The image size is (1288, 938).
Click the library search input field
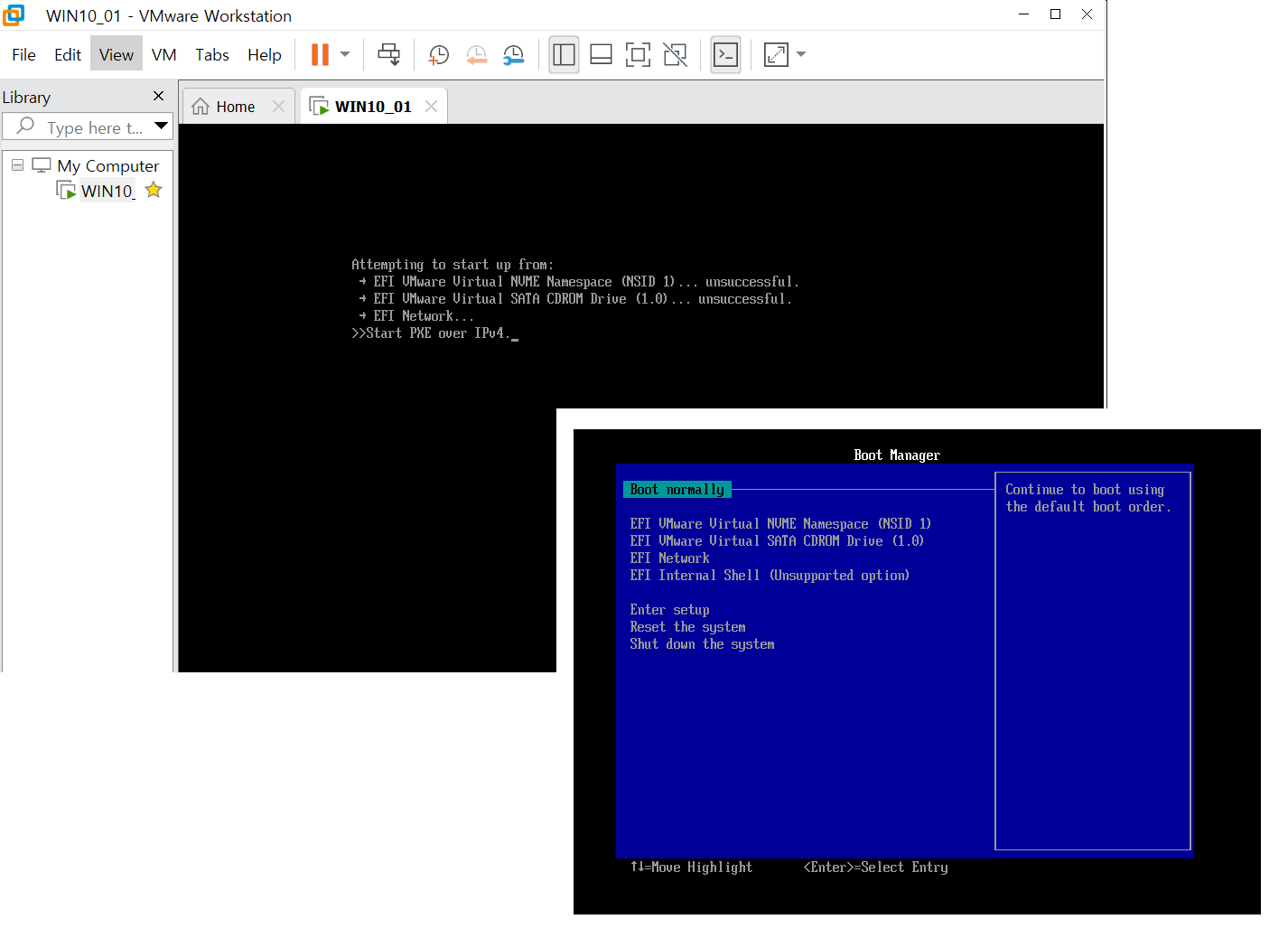point(87,127)
